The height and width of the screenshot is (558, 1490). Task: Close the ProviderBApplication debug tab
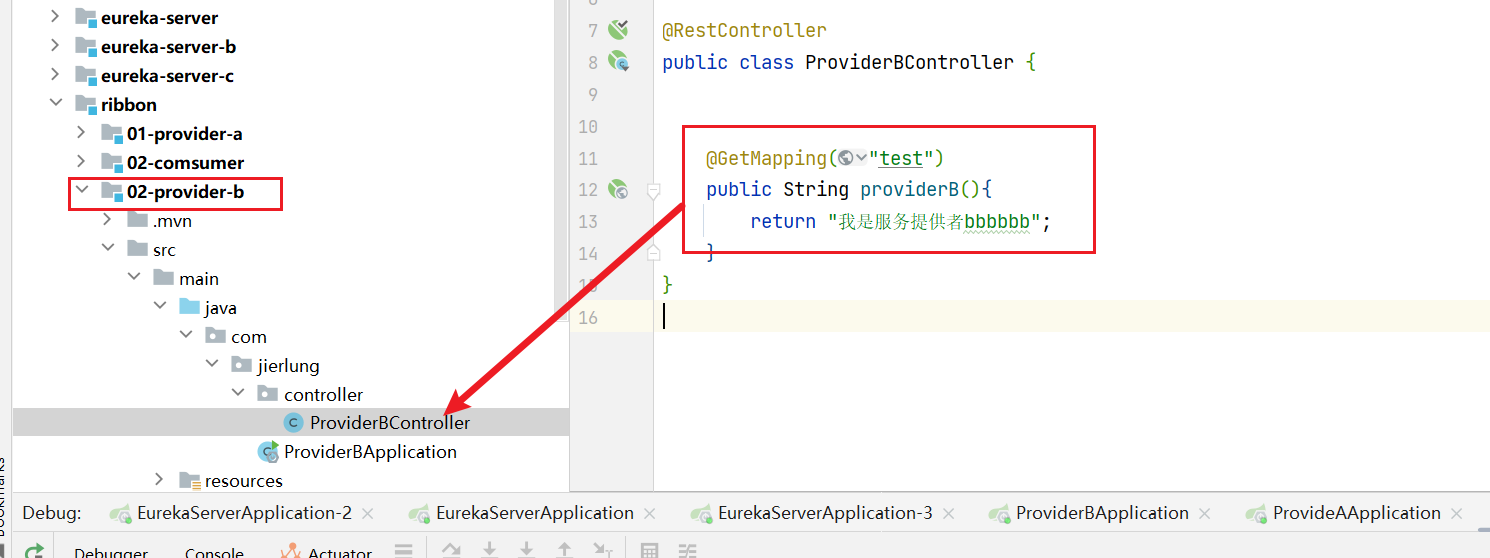point(1205,514)
